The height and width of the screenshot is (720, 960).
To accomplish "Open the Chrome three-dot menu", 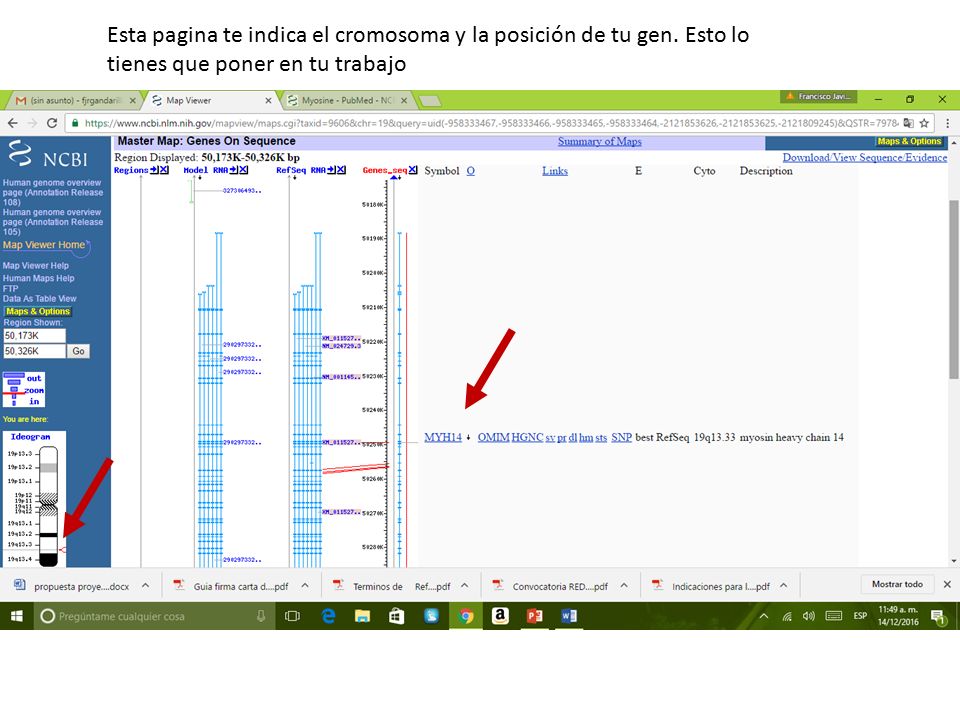I will (x=947, y=123).
